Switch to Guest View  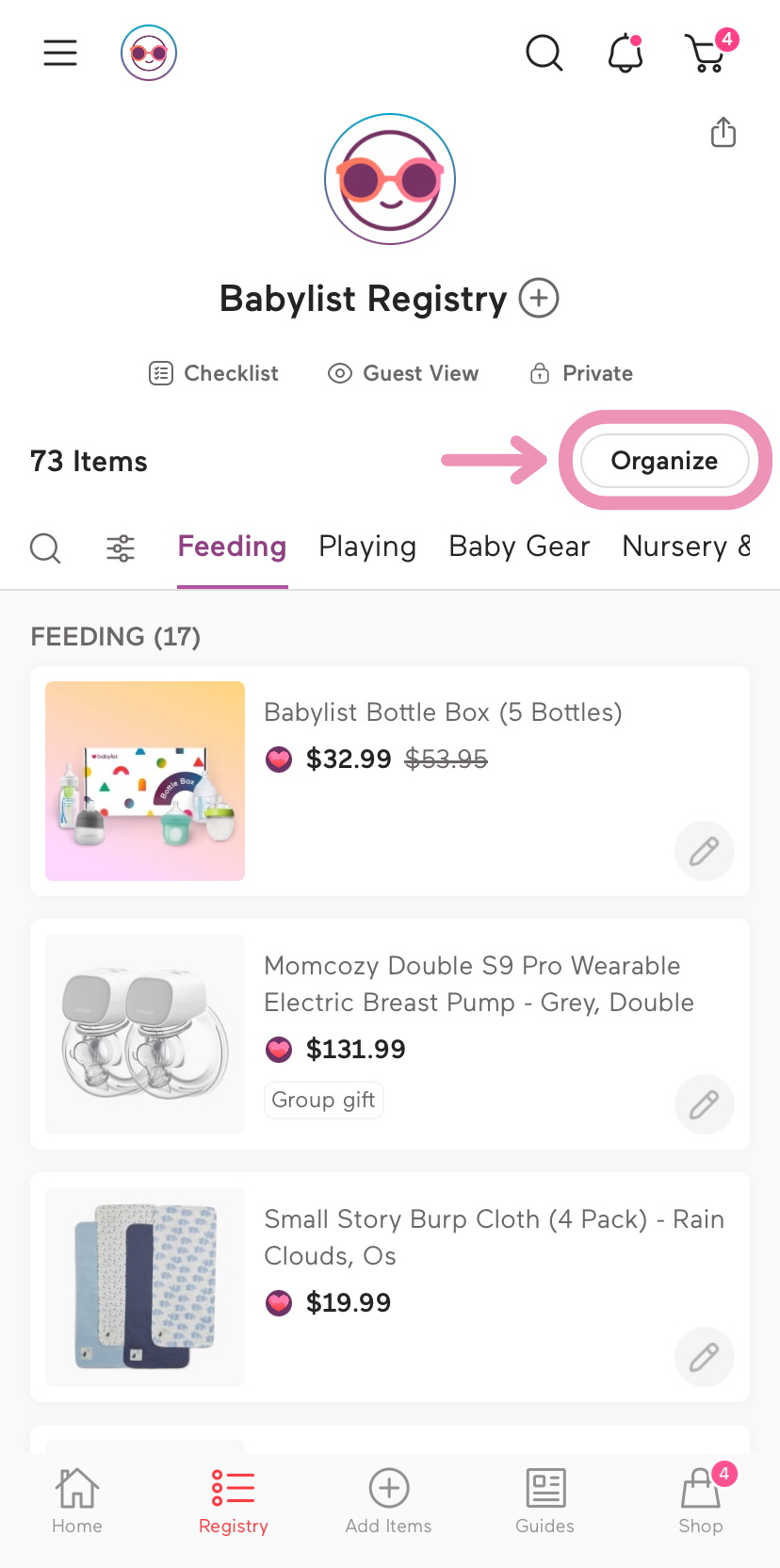click(x=403, y=374)
